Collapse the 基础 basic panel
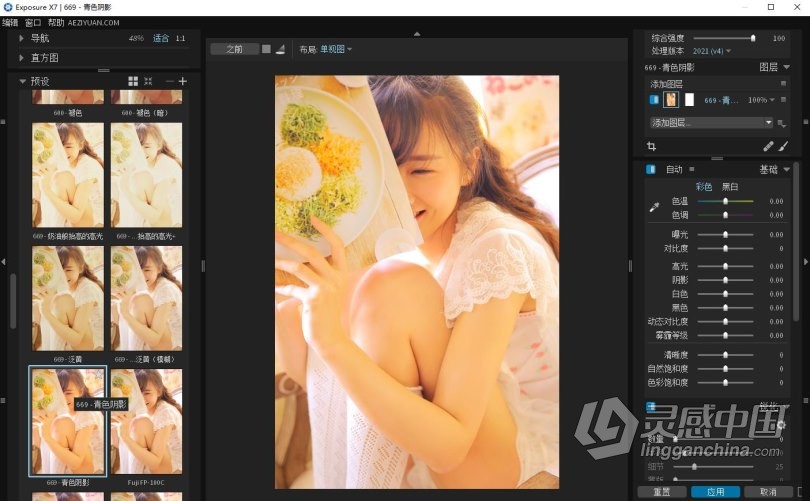This screenshot has width=810, height=501. [786, 169]
